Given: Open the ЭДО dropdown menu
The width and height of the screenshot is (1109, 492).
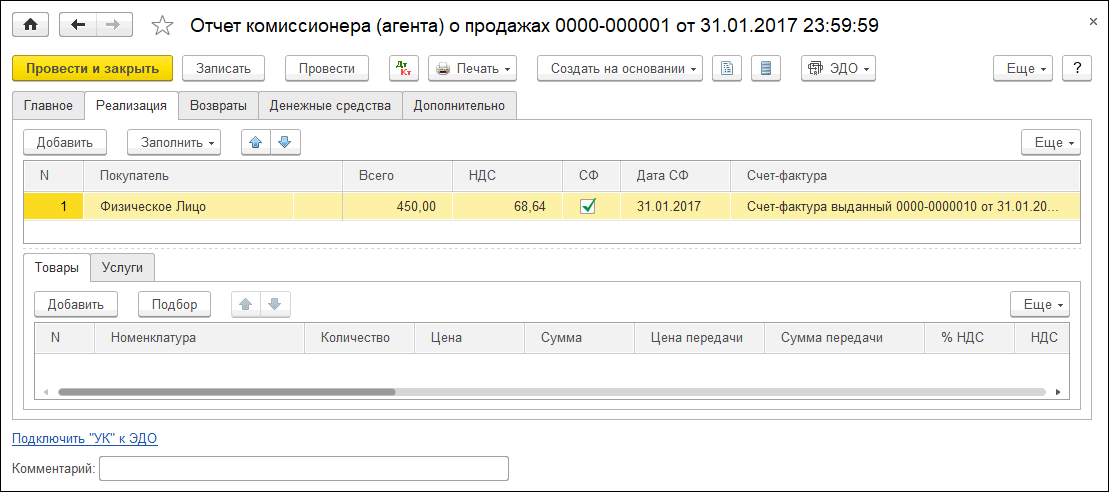Looking at the screenshot, I should click(x=838, y=68).
